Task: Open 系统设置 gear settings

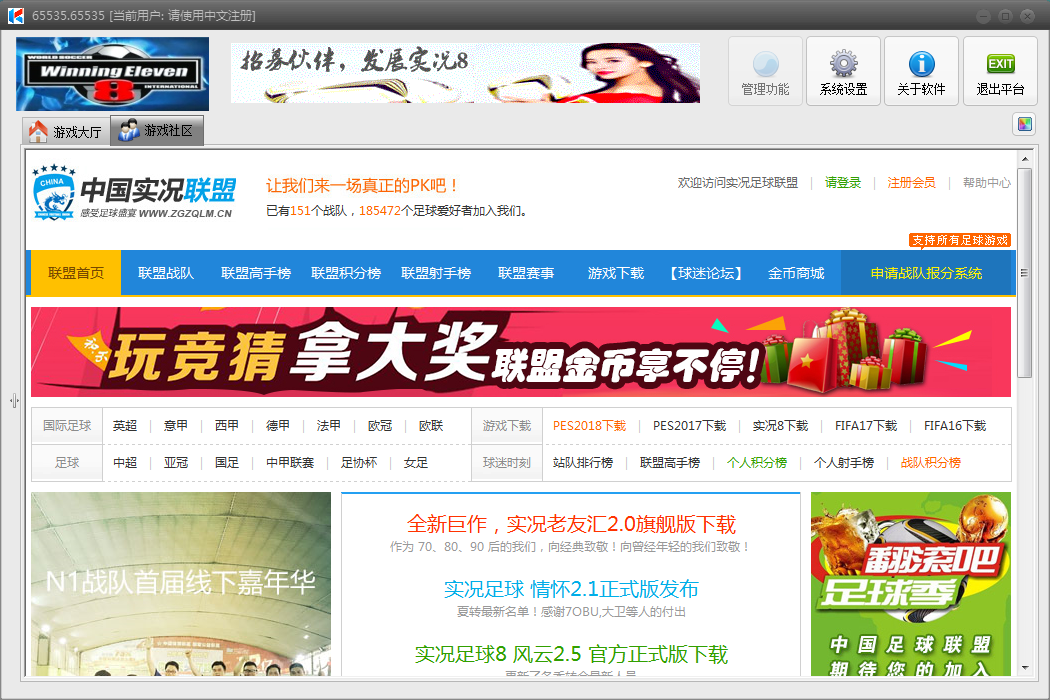Action: click(x=844, y=72)
